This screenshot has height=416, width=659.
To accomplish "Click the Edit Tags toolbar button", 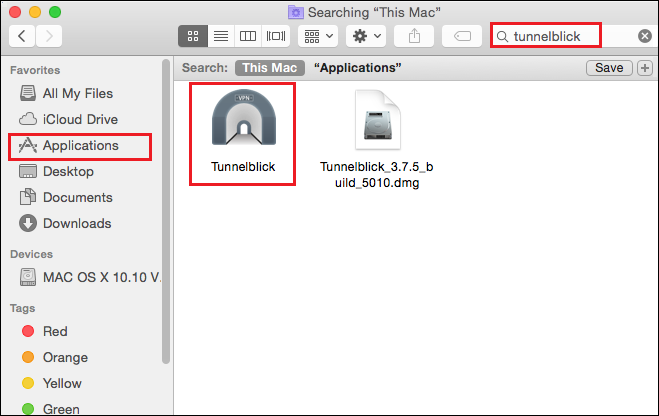I will 462,36.
